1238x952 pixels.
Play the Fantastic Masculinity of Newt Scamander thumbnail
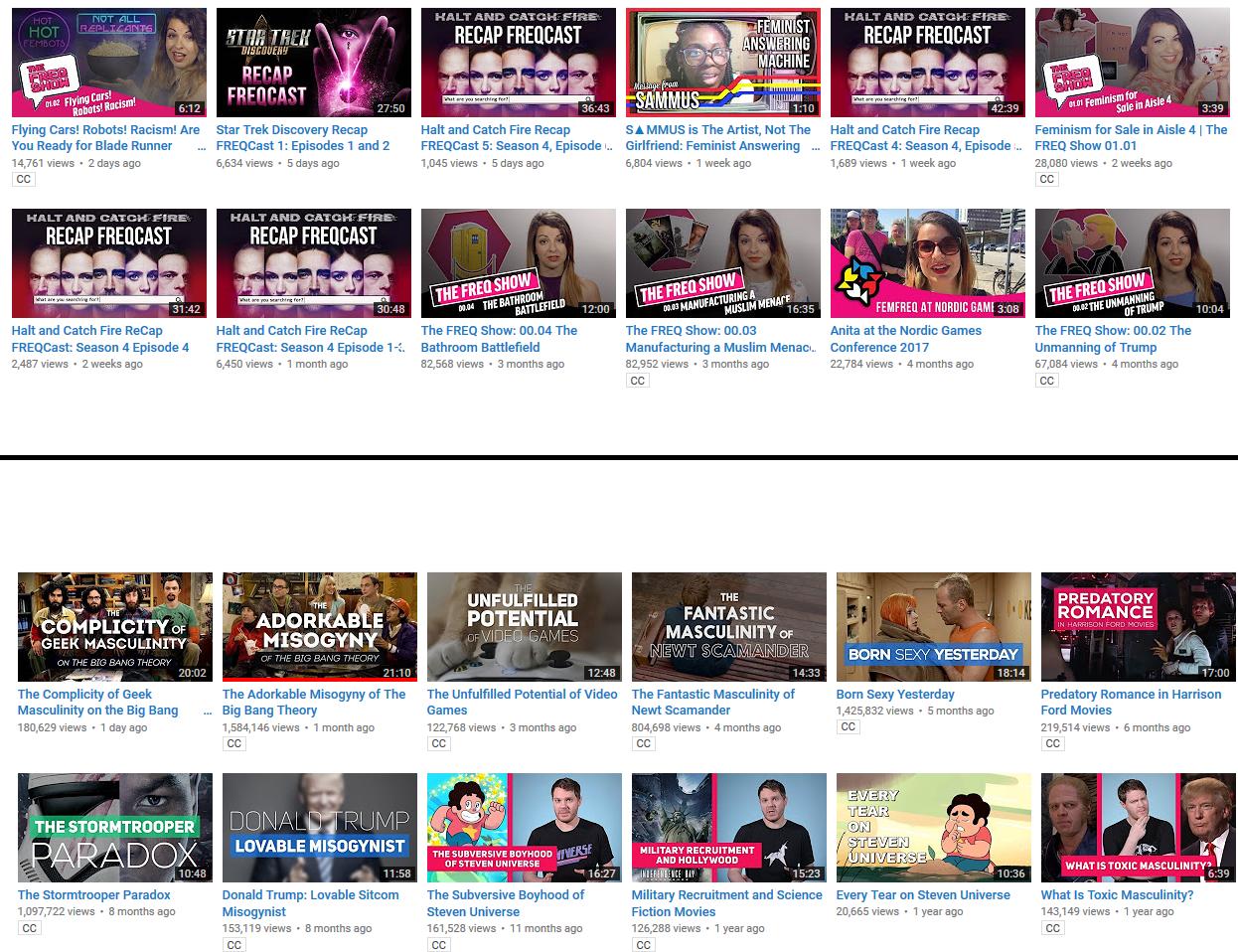[729, 627]
